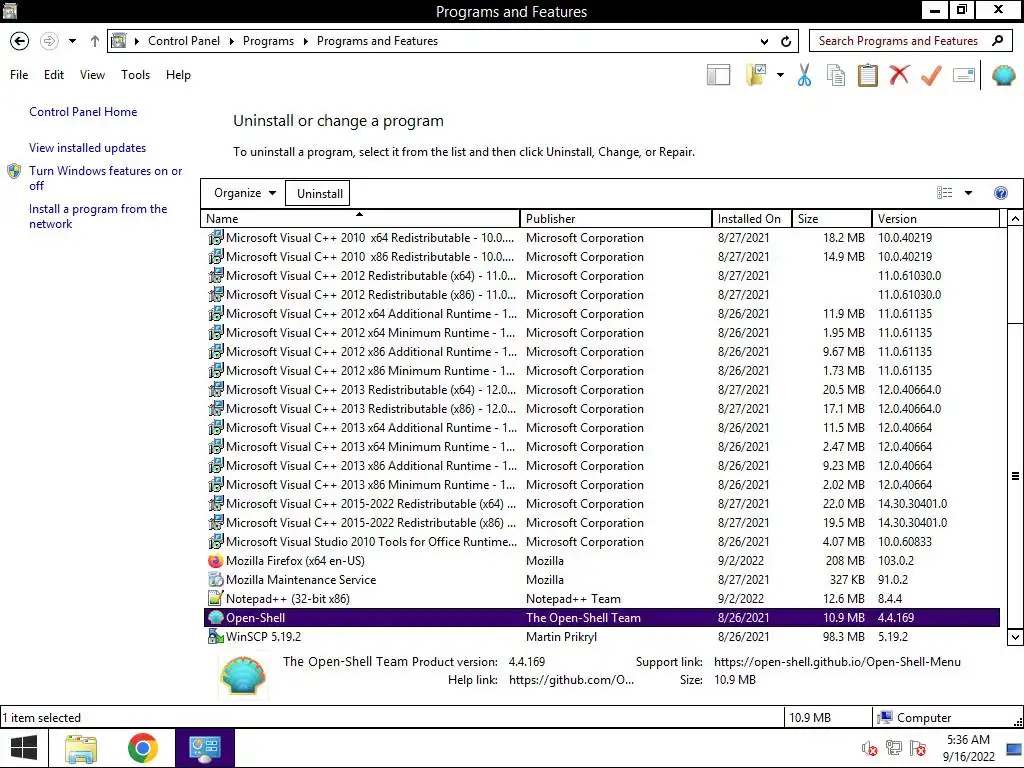Viewport: 1024px width, 768px height.
Task: Toggle the navigation pane toolbar icon
Action: 718,75
